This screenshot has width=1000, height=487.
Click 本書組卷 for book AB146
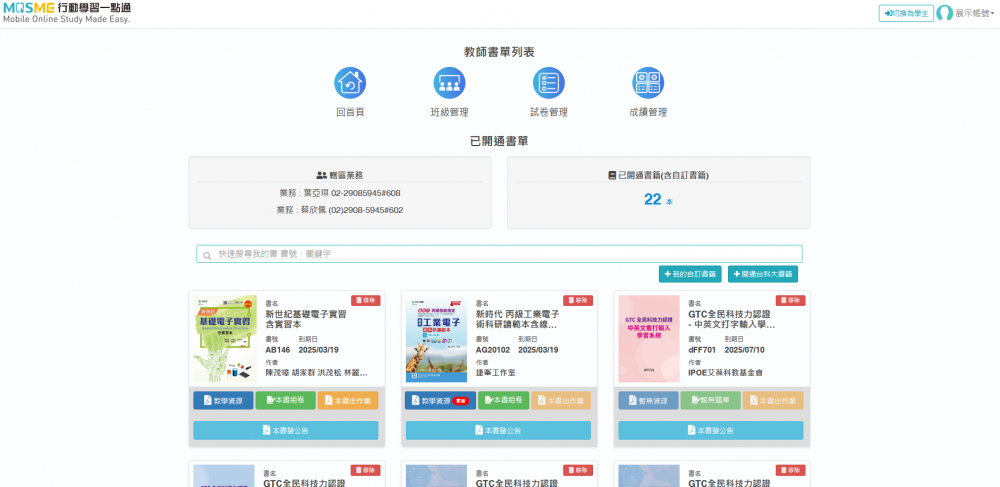pos(285,400)
